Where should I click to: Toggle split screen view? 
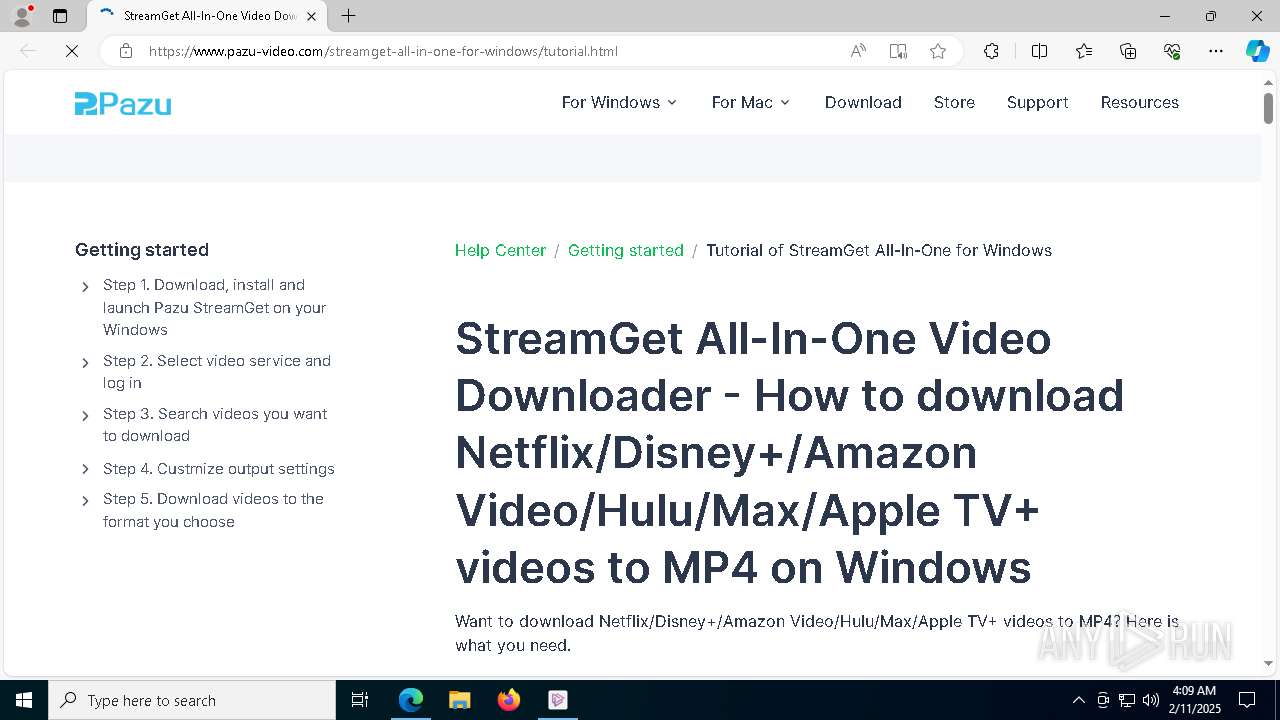pos(1039,51)
